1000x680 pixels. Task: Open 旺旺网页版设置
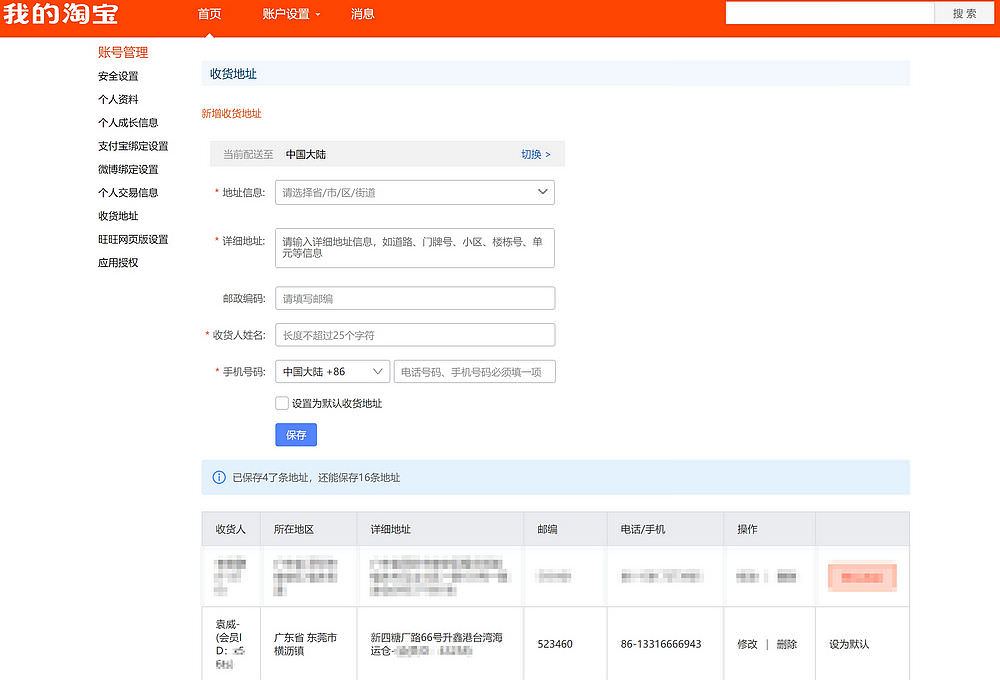(x=133, y=239)
